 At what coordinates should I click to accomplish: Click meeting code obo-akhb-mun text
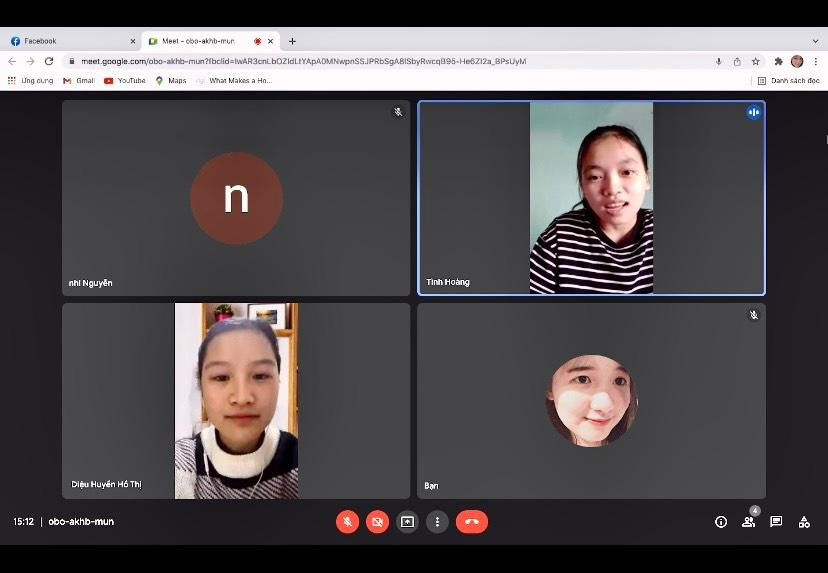(x=81, y=522)
